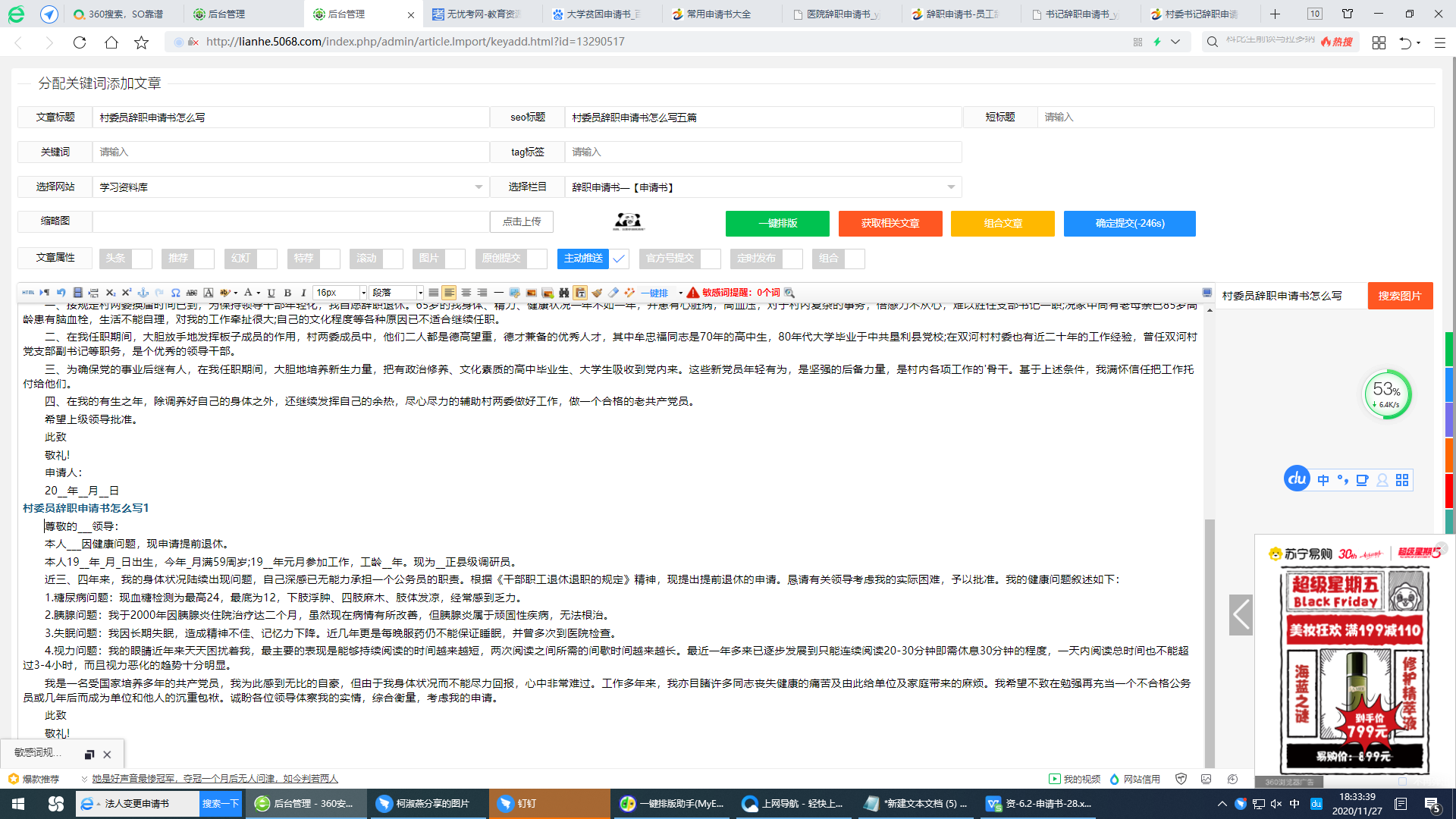Enable the 头条 article attribute checkbox
This screenshot has width=1456, height=819.
(x=140, y=259)
